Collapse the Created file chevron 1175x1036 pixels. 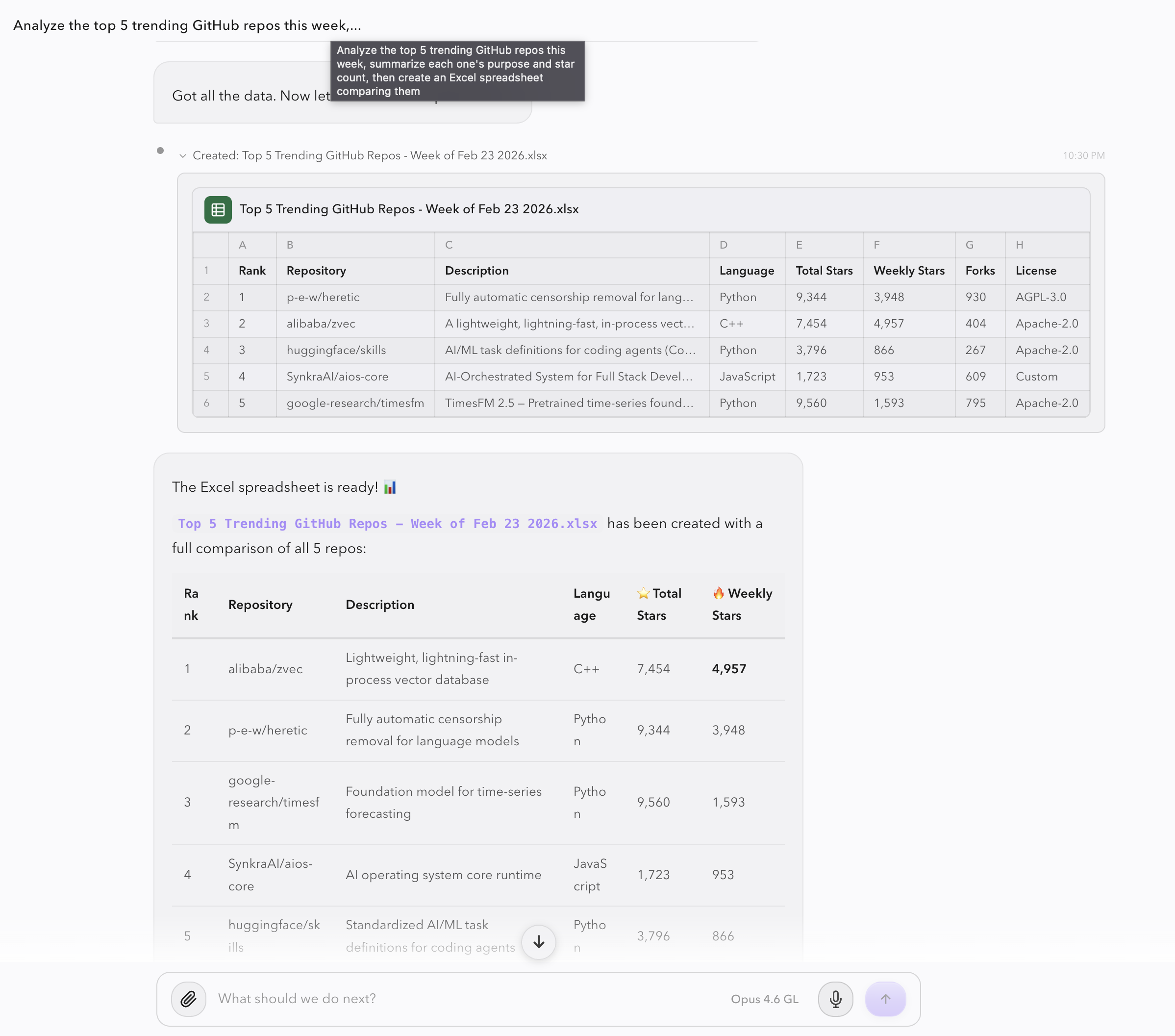[183, 156]
